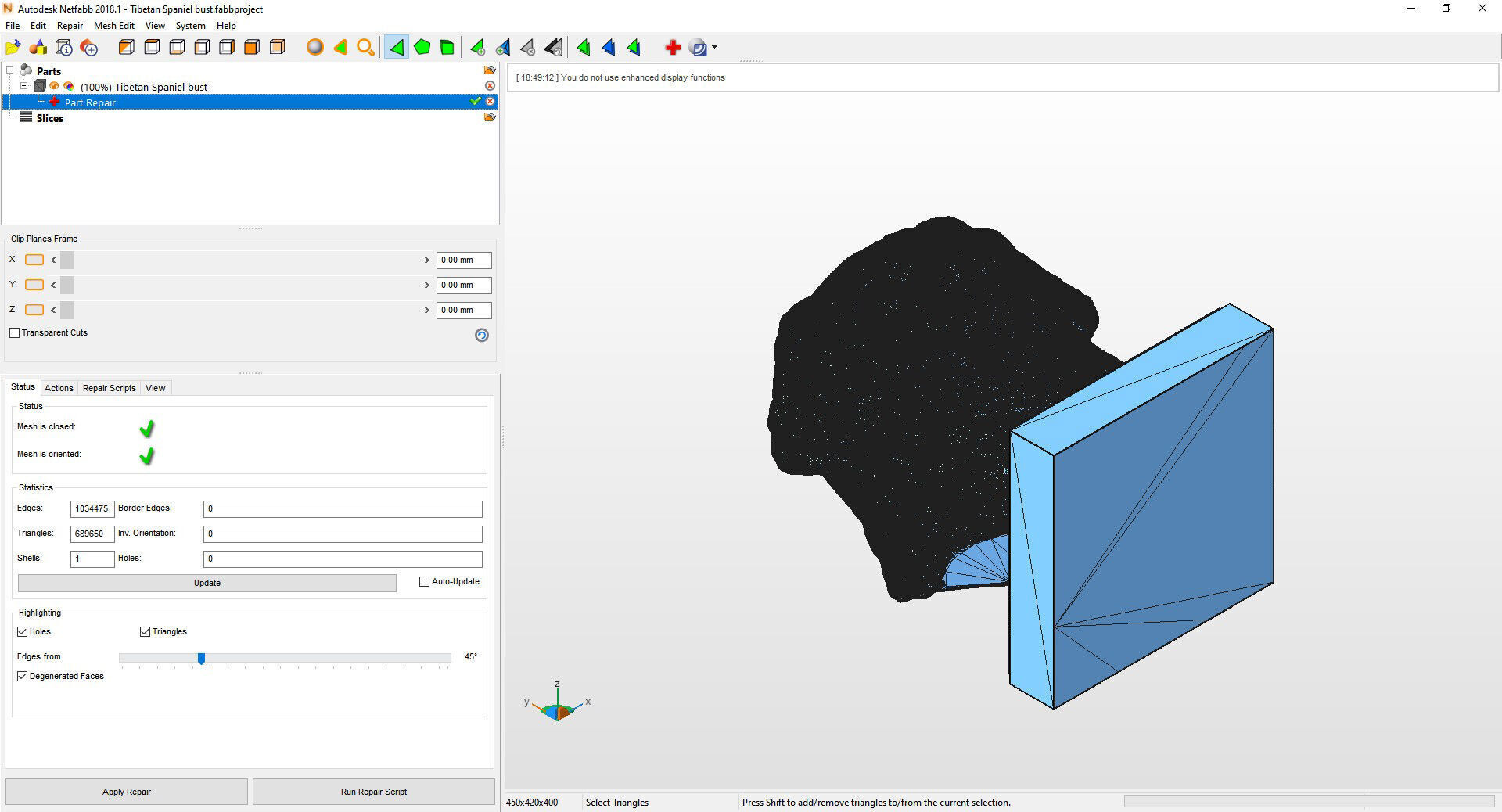Click the open folder icon in the Parts row
The height and width of the screenshot is (812, 1502).
point(490,70)
